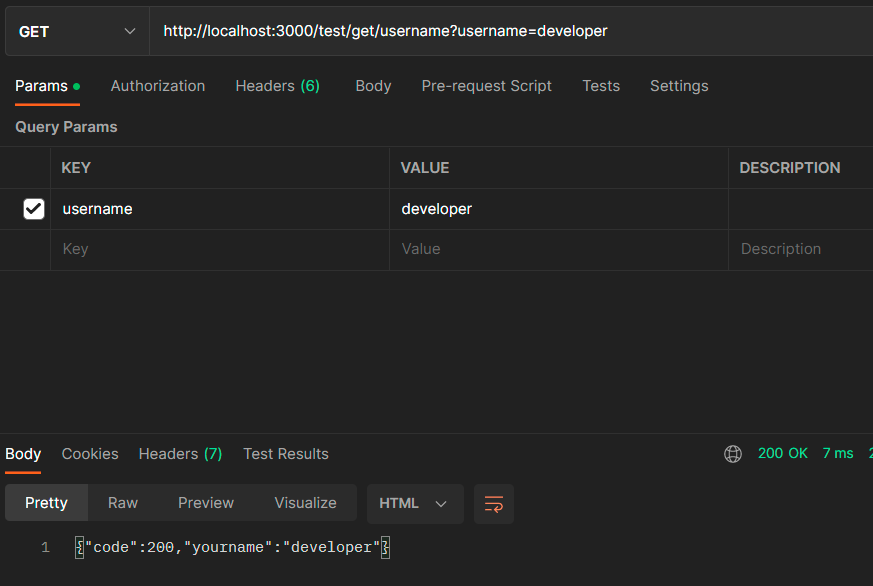
Task: Open the GET method dropdown
Action: [x=77, y=32]
